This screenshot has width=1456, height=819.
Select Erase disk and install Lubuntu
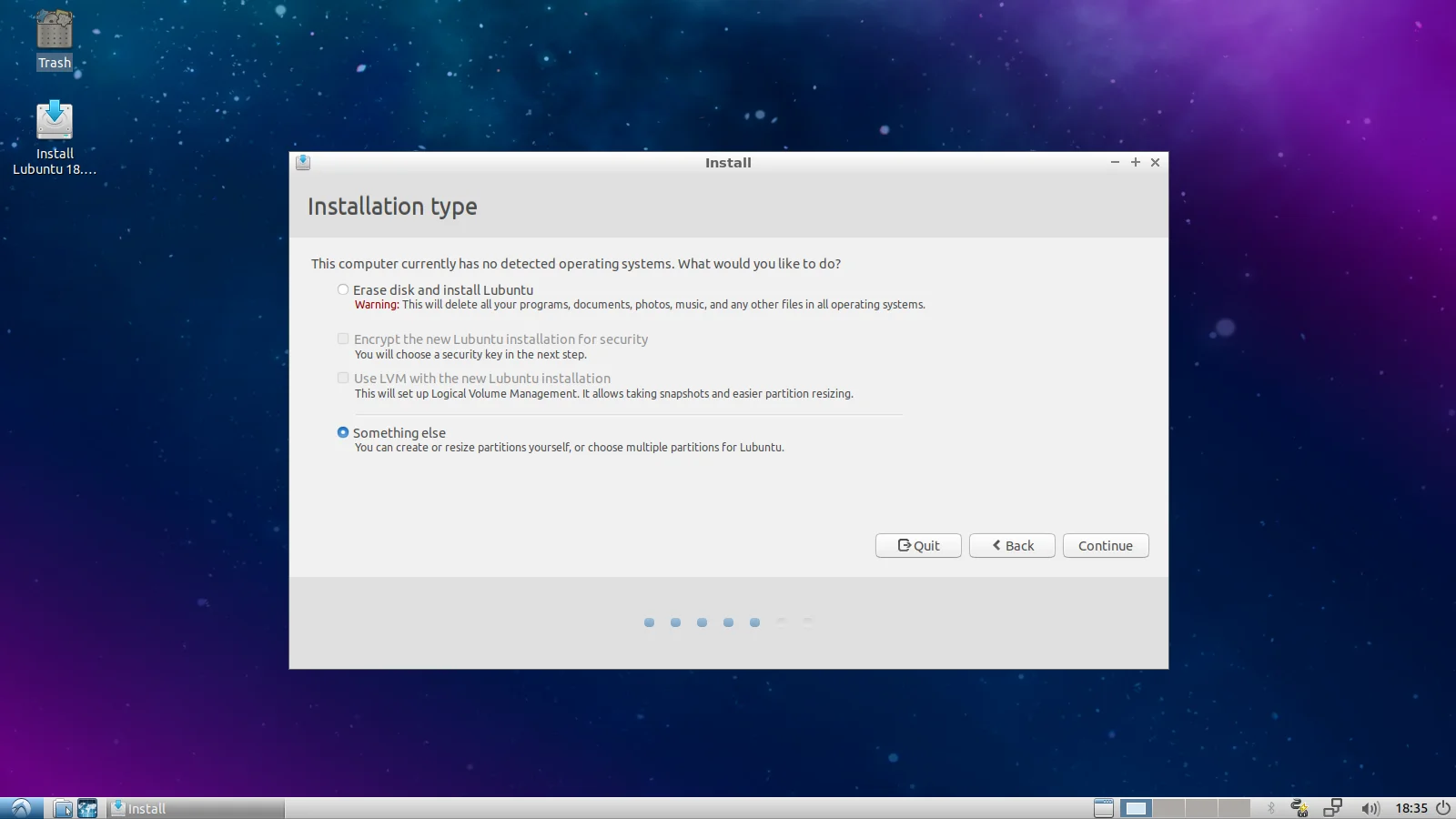(x=343, y=290)
